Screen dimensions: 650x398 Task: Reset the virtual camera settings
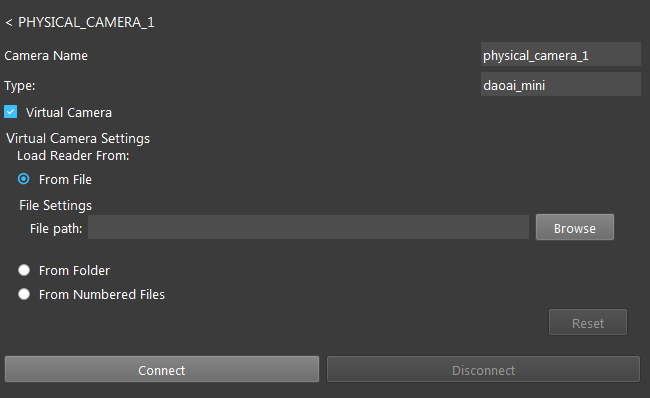[588, 322]
